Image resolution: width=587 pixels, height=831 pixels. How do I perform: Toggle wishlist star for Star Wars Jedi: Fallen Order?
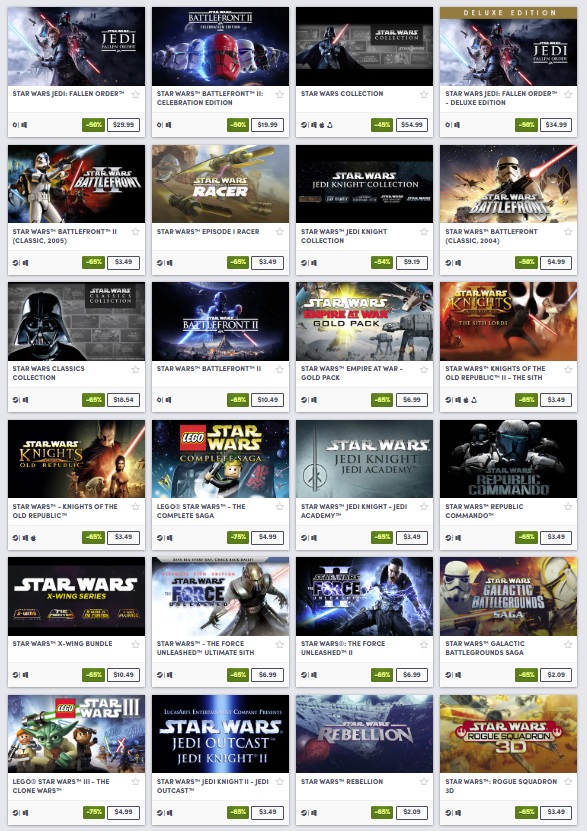click(136, 94)
